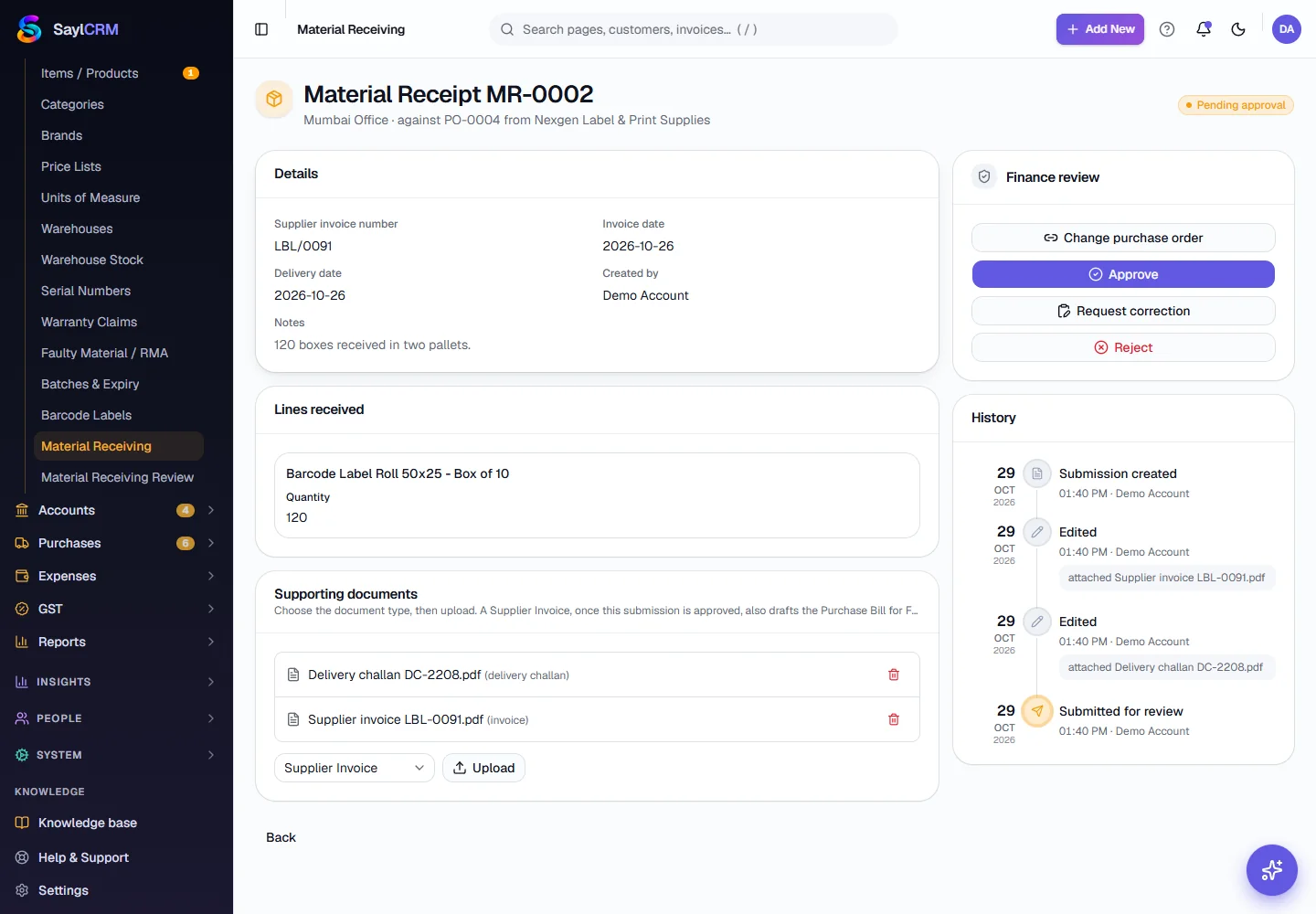Click the SaylCRM logo icon
1316x914 pixels.
pos(29,29)
